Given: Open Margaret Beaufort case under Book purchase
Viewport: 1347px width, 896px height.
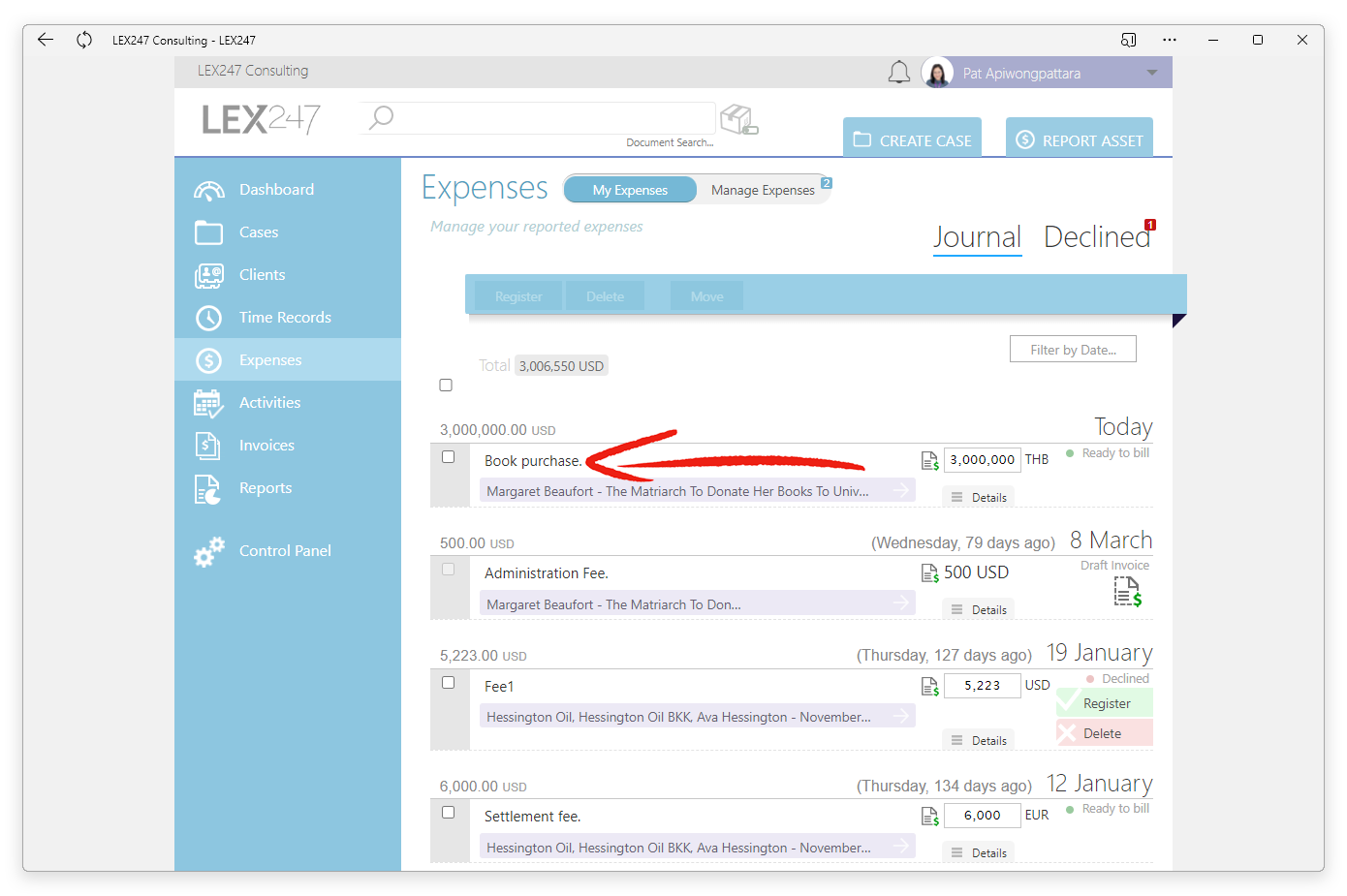Looking at the screenshot, I should [x=697, y=491].
